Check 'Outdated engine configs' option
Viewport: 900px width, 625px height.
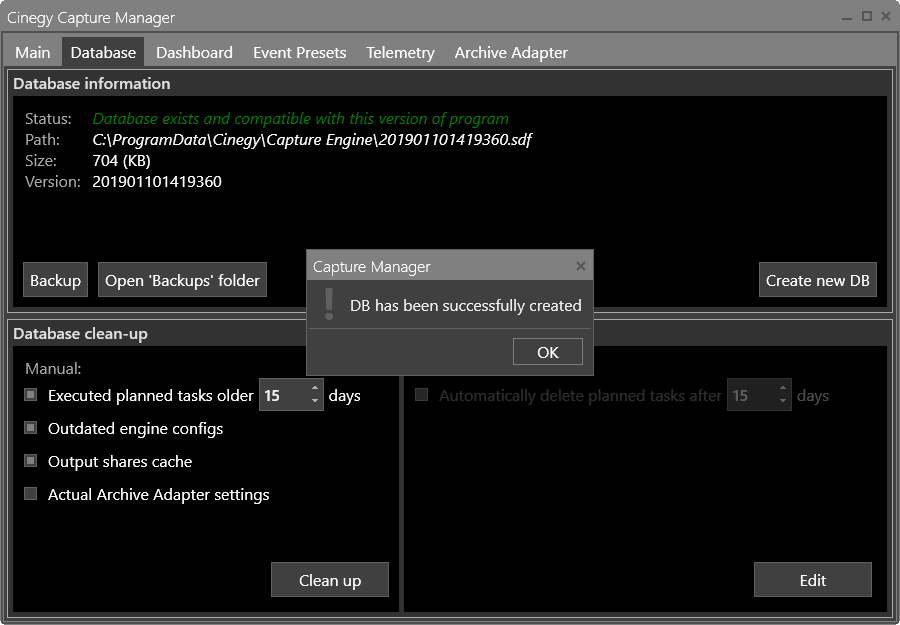pos(30,428)
